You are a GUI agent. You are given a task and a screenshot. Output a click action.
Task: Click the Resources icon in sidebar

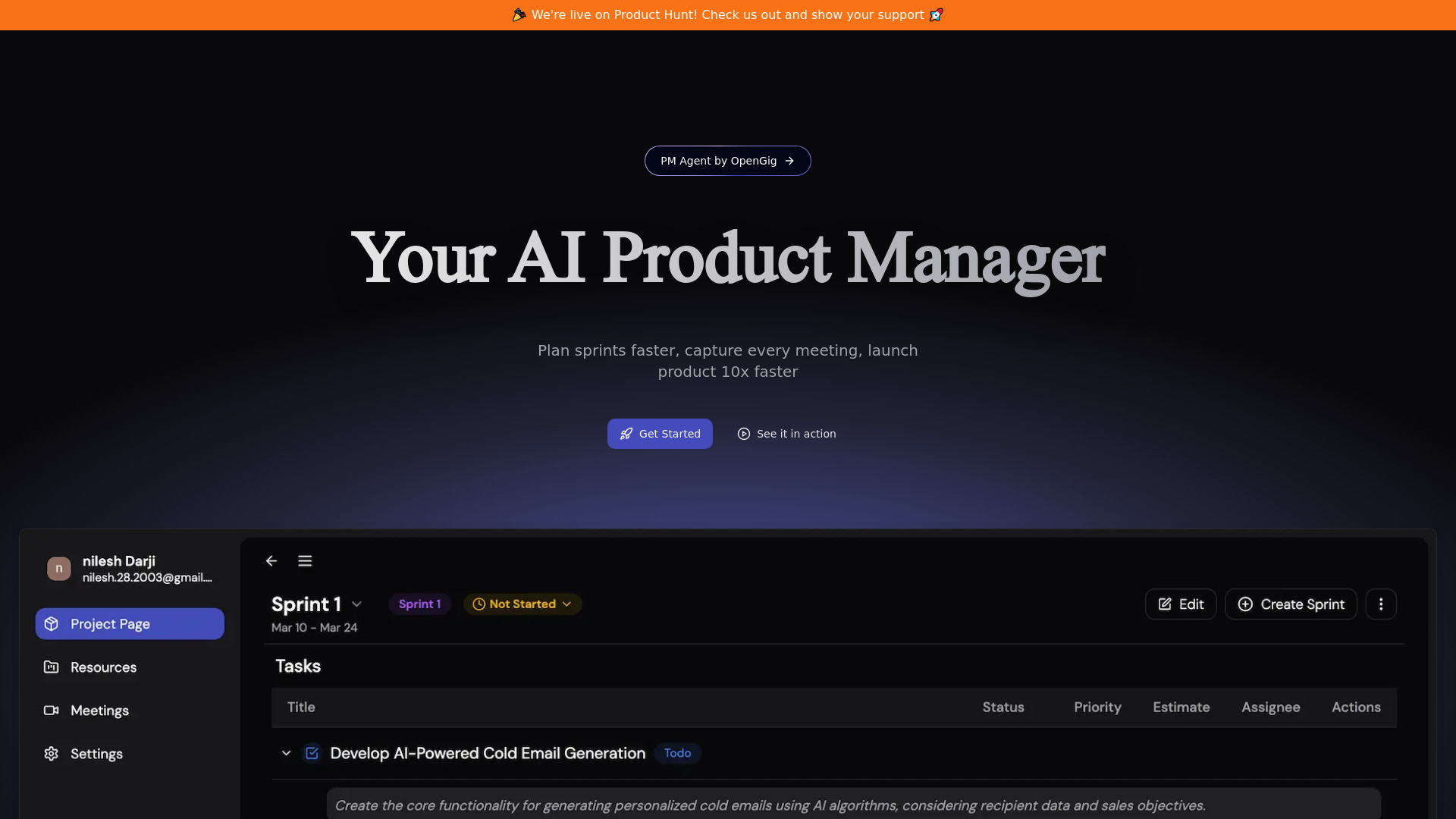(51, 667)
